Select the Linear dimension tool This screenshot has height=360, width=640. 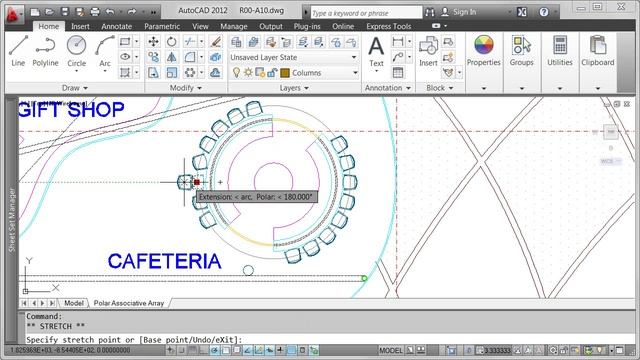[398, 42]
